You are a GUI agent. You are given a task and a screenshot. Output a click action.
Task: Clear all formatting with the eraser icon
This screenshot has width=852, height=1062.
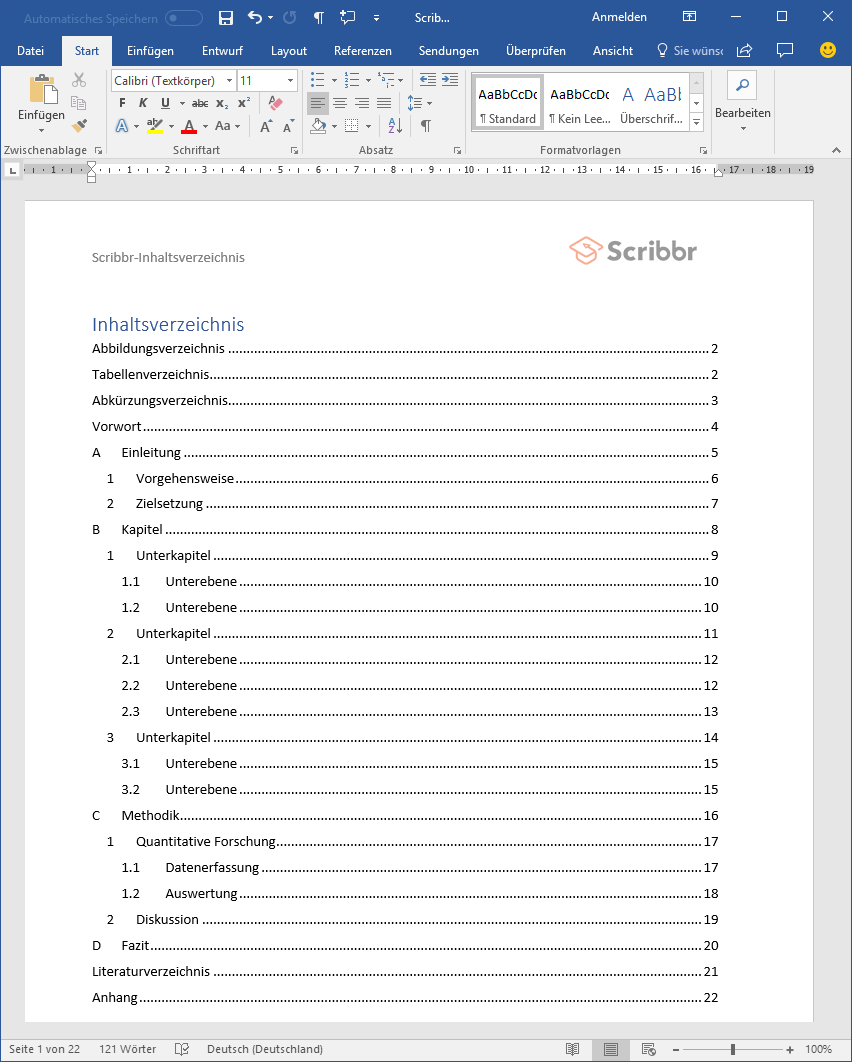(x=277, y=103)
